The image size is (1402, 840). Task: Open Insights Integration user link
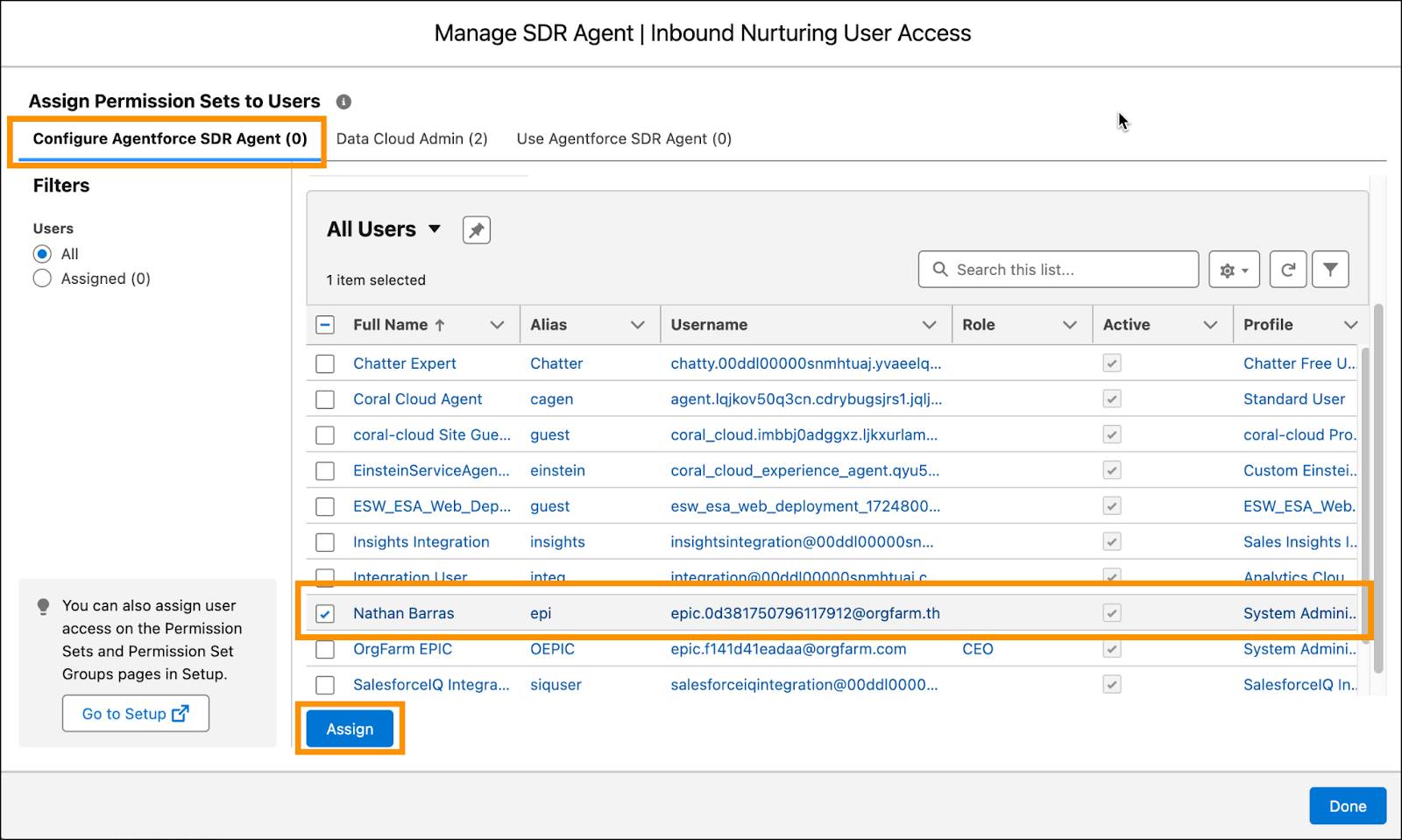click(421, 542)
